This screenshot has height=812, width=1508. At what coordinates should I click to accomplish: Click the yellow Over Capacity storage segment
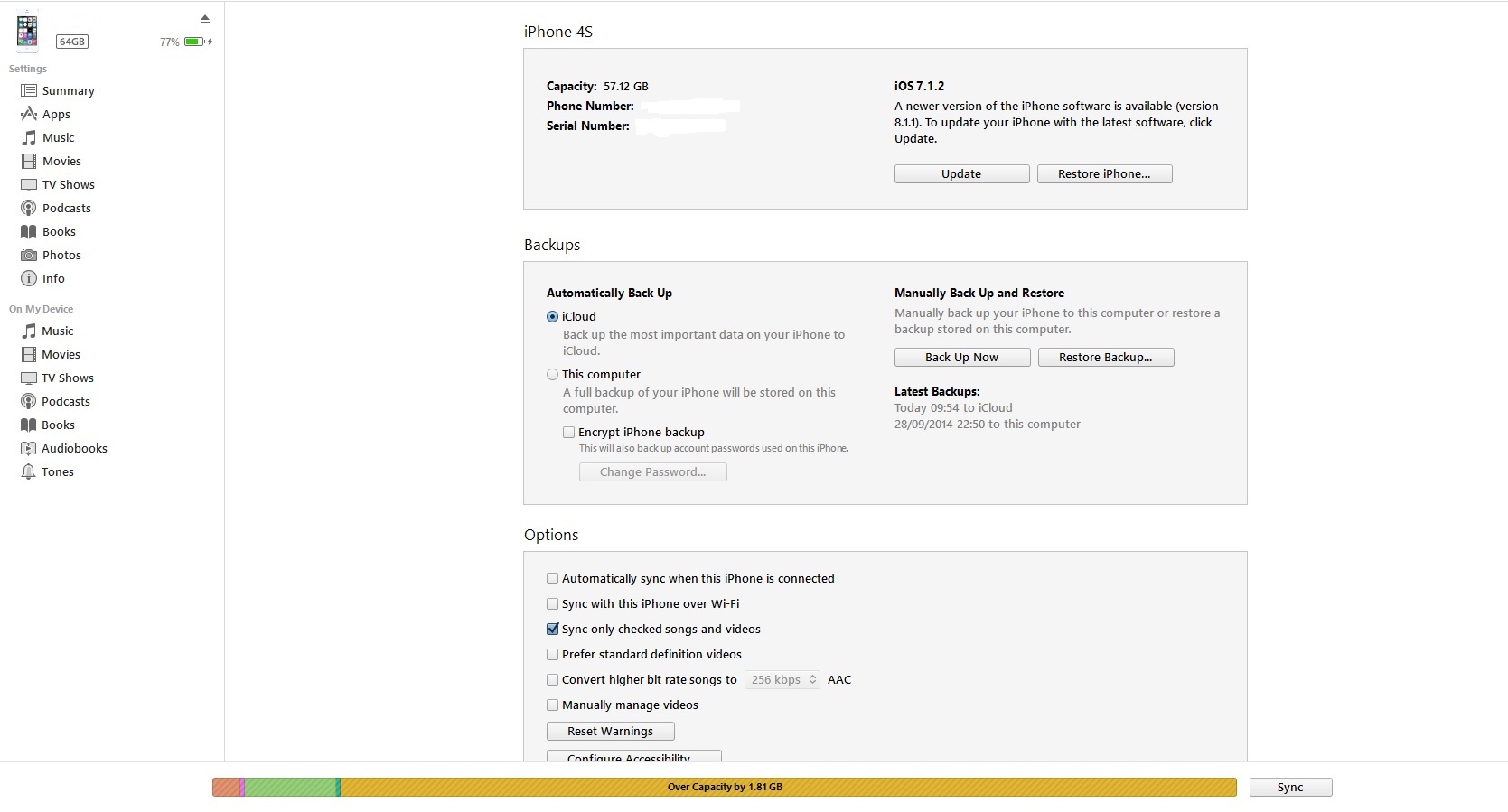point(789,788)
